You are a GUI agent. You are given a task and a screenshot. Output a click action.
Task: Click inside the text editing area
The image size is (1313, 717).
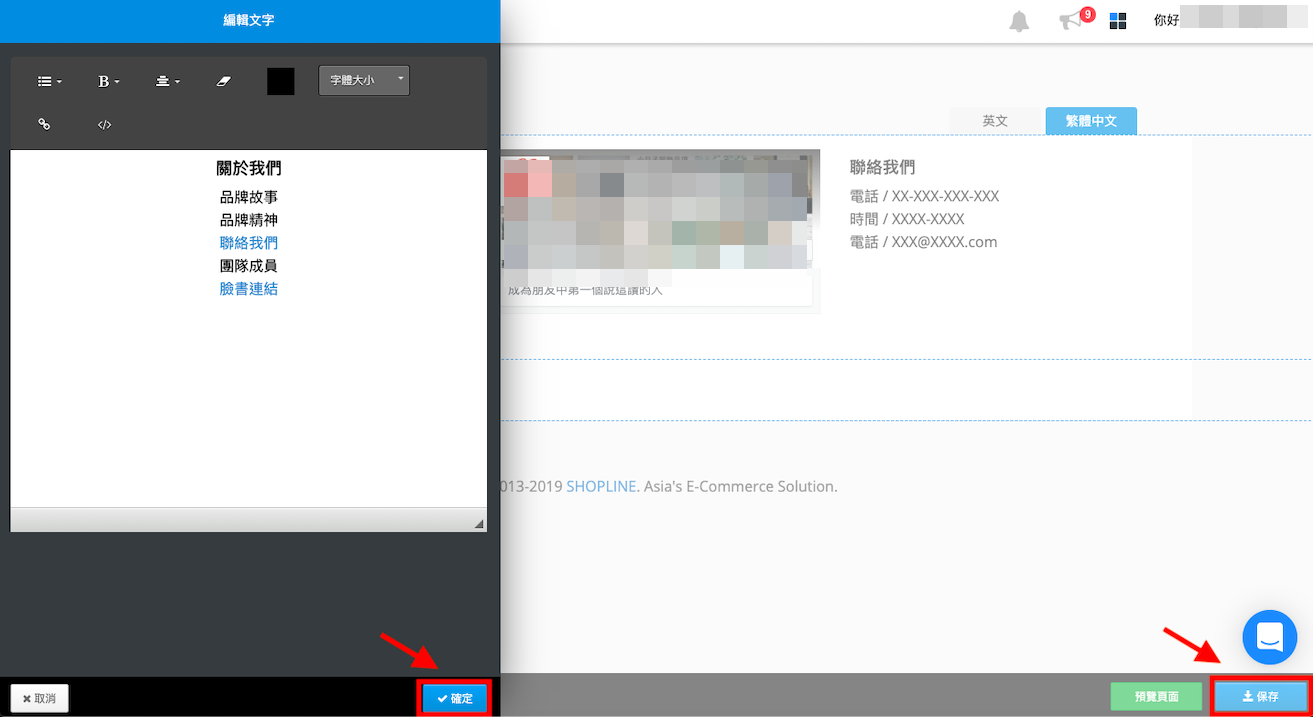[248, 400]
